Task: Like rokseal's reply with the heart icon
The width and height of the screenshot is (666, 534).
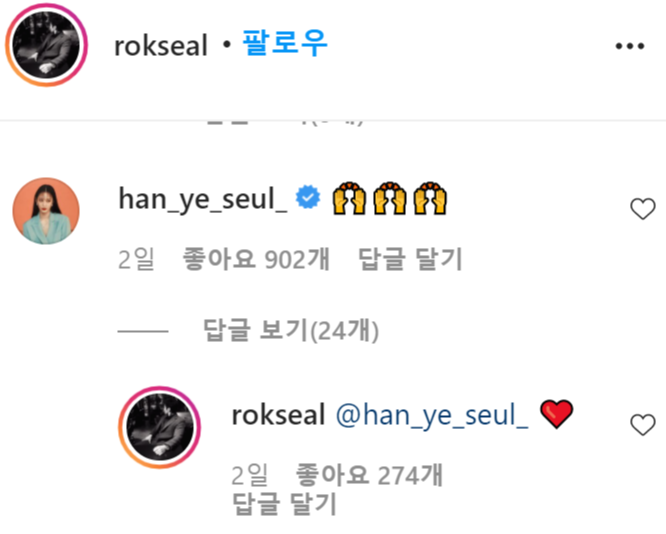Action: pos(643,425)
